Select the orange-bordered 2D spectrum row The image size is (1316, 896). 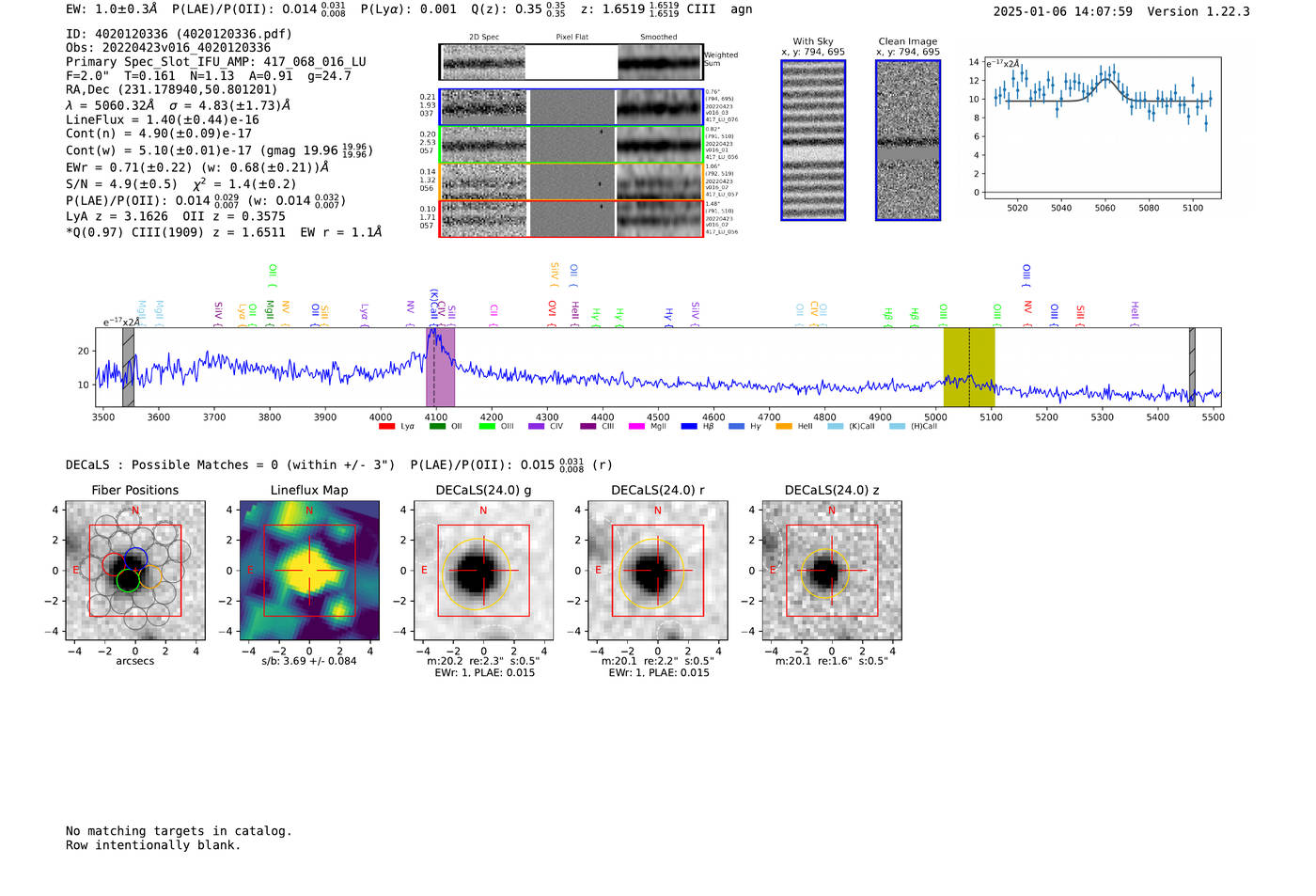pos(571,181)
